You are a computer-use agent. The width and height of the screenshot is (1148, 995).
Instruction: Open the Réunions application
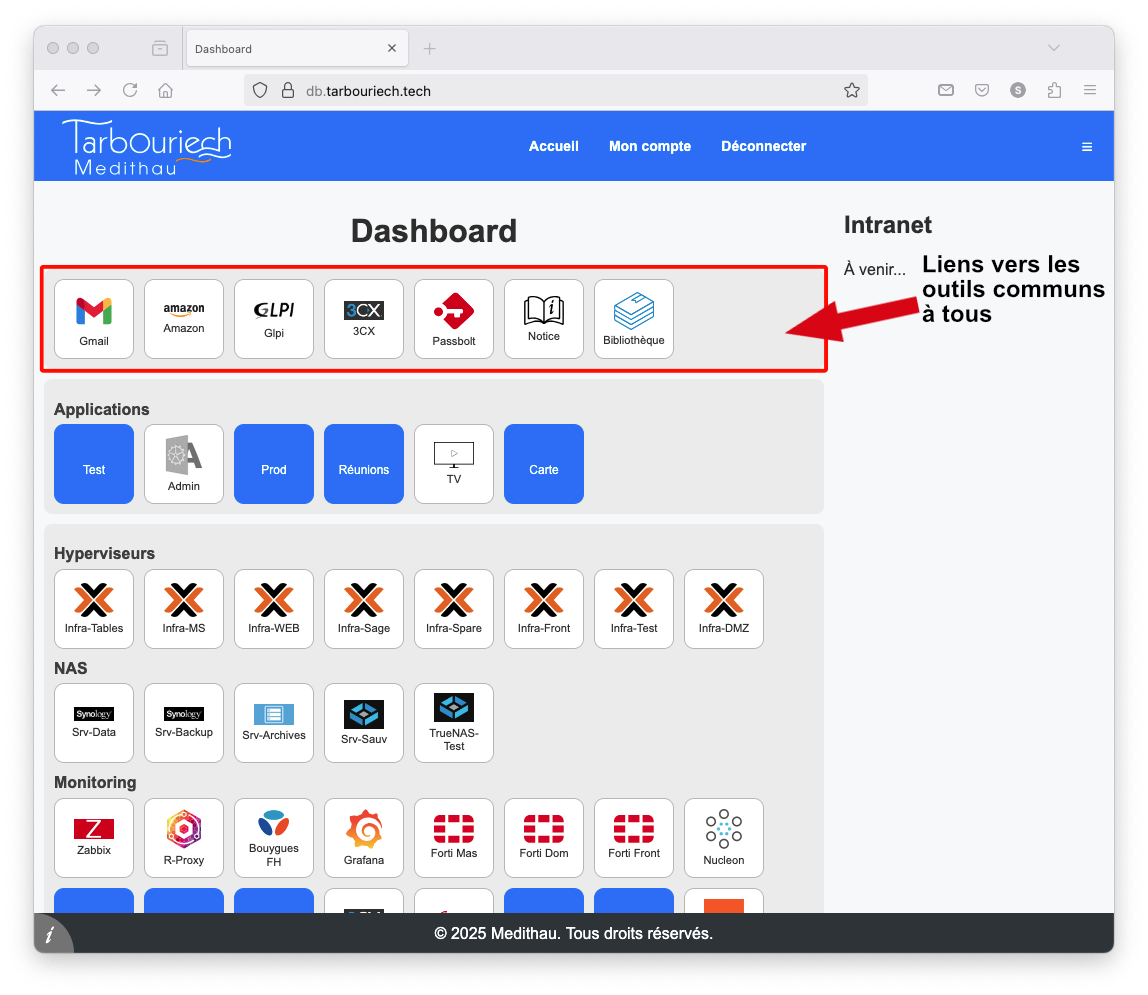coord(363,464)
